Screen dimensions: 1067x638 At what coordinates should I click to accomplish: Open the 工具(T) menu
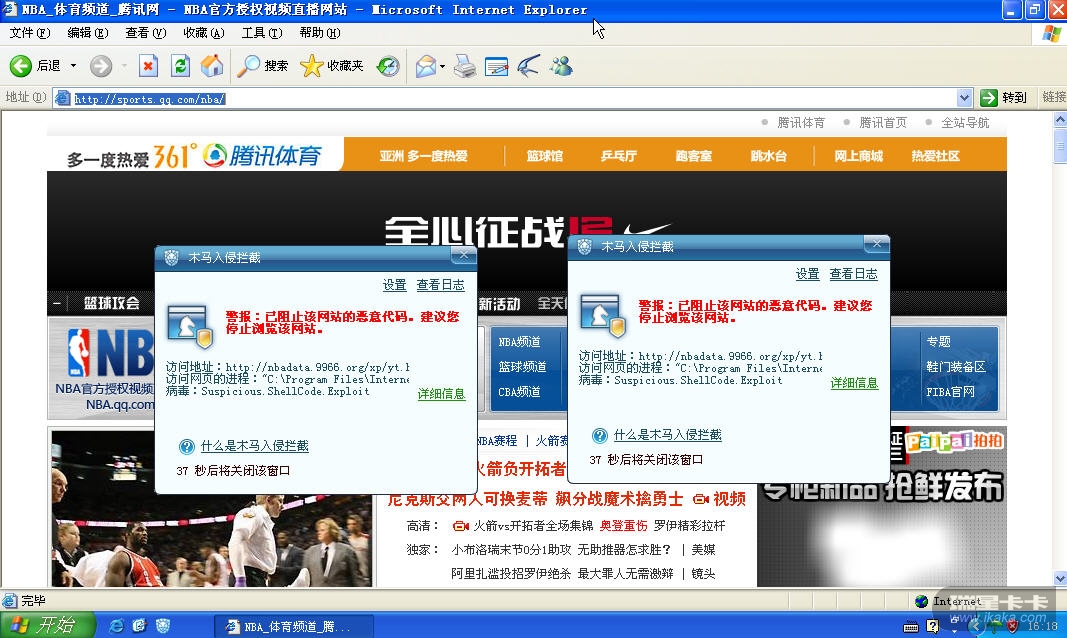coord(262,33)
